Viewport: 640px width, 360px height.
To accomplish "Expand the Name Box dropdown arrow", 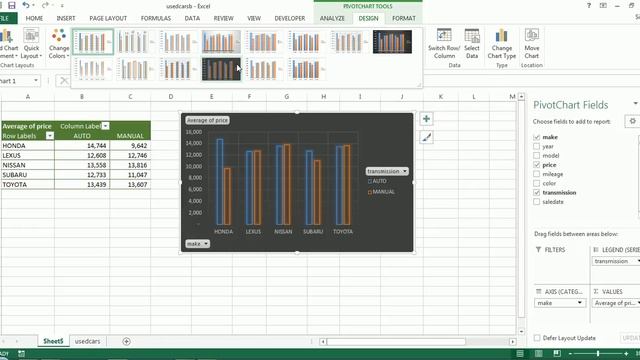I will click(36, 81).
